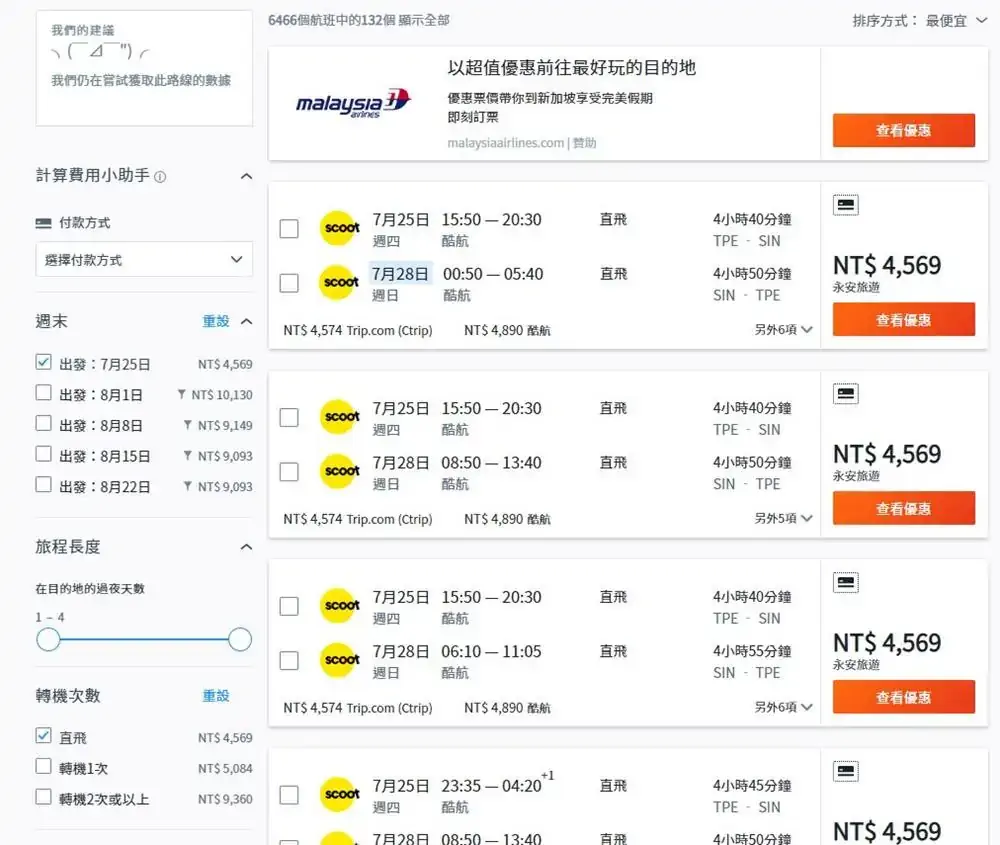This screenshot has height=845, width=1000.
Task: Check the 轉機2次或以上 stops filter
Action: click(43, 797)
